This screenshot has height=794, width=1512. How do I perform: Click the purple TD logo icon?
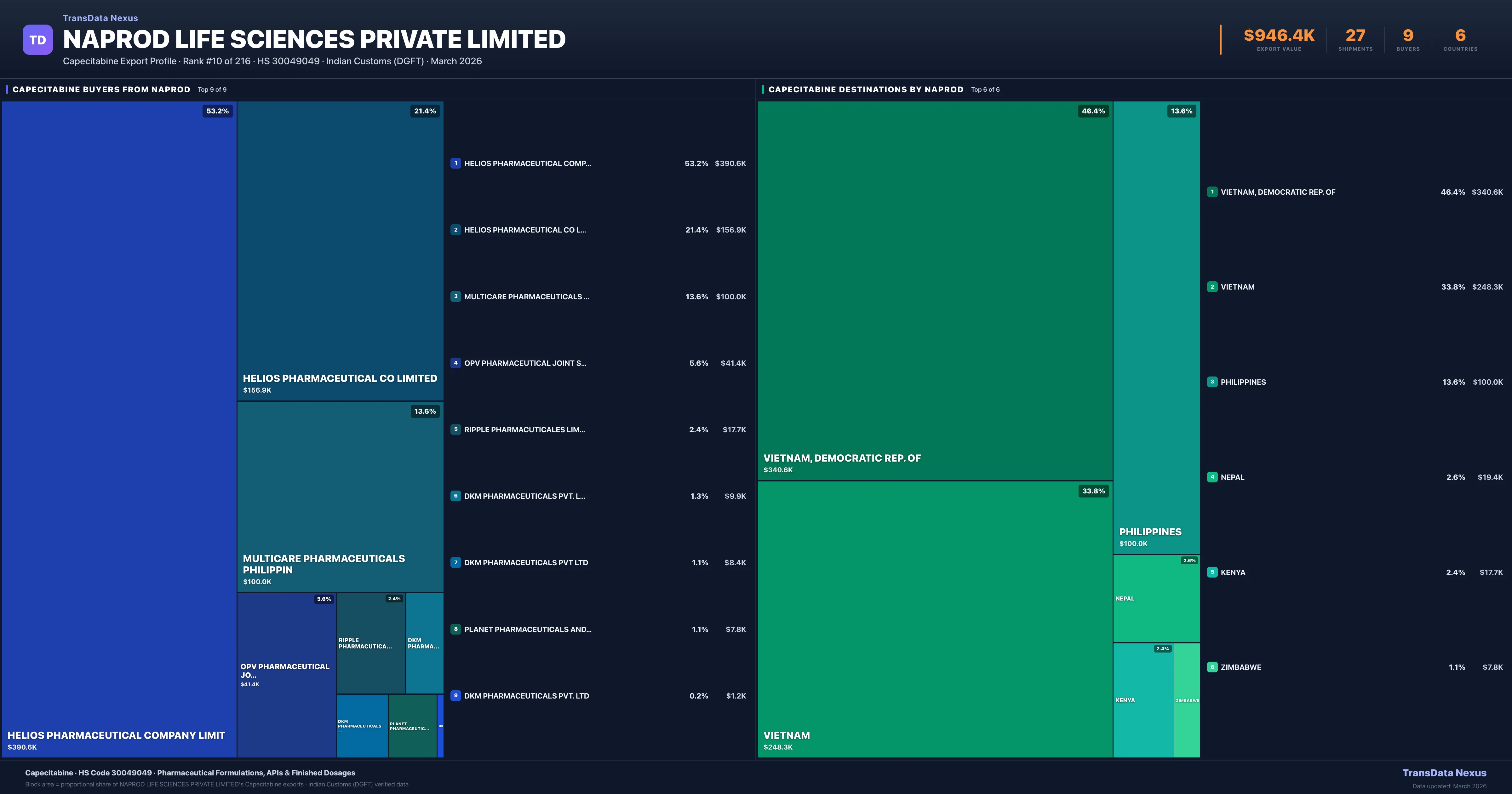[37, 40]
